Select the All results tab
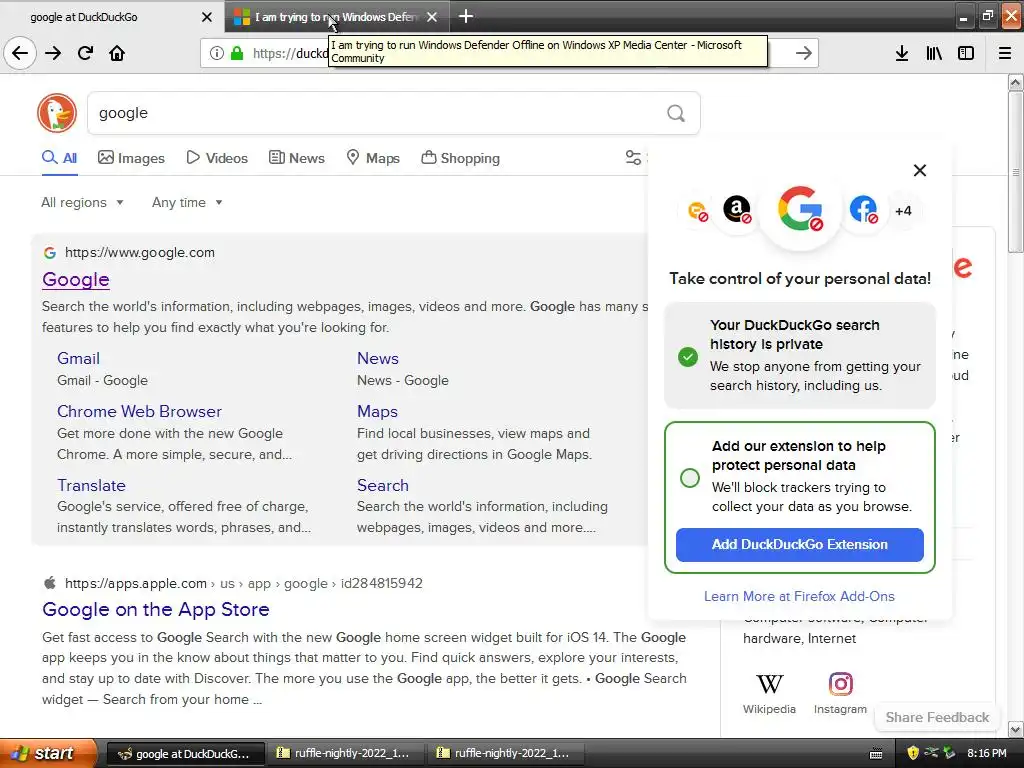Image resolution: width=1024 pixels, height=768 pixels. [x=59, y=158]
